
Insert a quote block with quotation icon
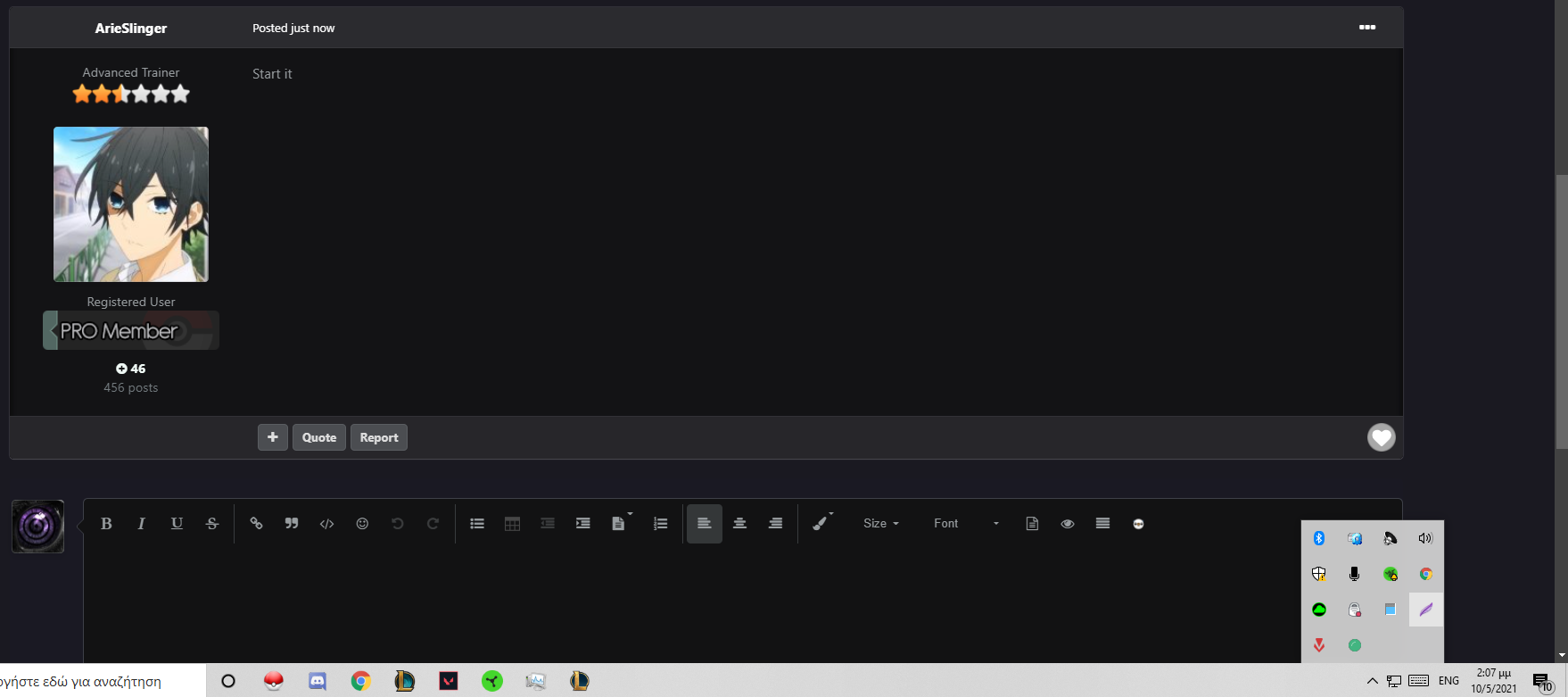click(x=292, y=524)
